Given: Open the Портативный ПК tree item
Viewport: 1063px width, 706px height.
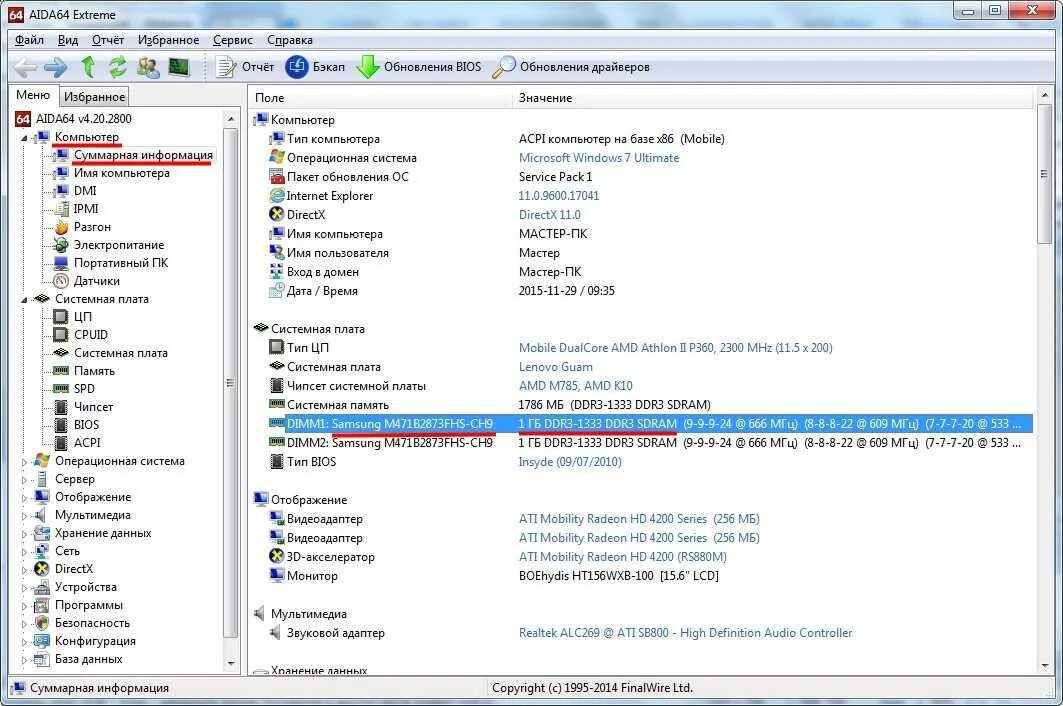Looking at the screenshot, I should pos(121,263).
